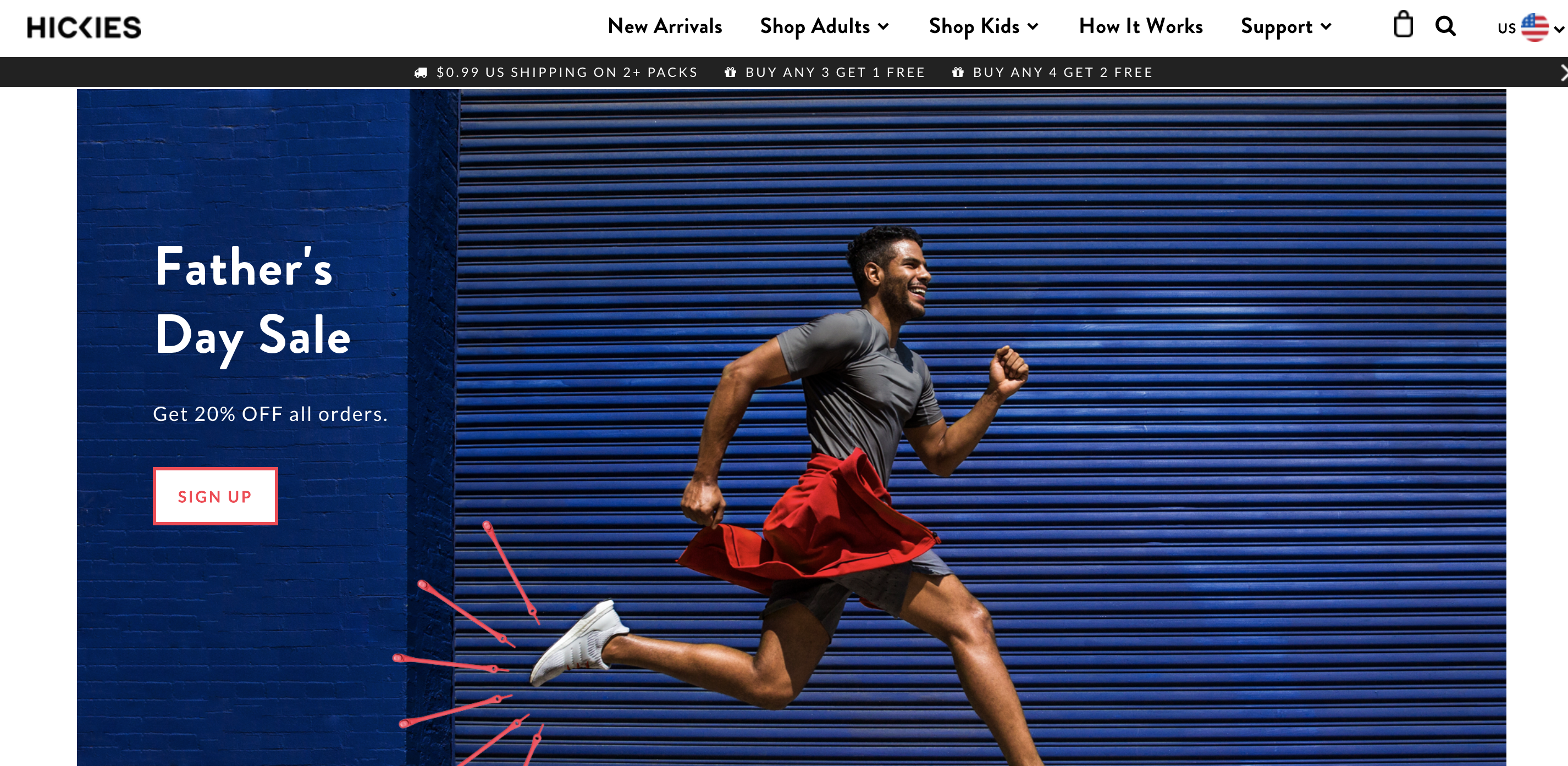The height and width of the screenshot is (766, 1568).
Task: Click the US country label
Action: (x=1506, y=28)
